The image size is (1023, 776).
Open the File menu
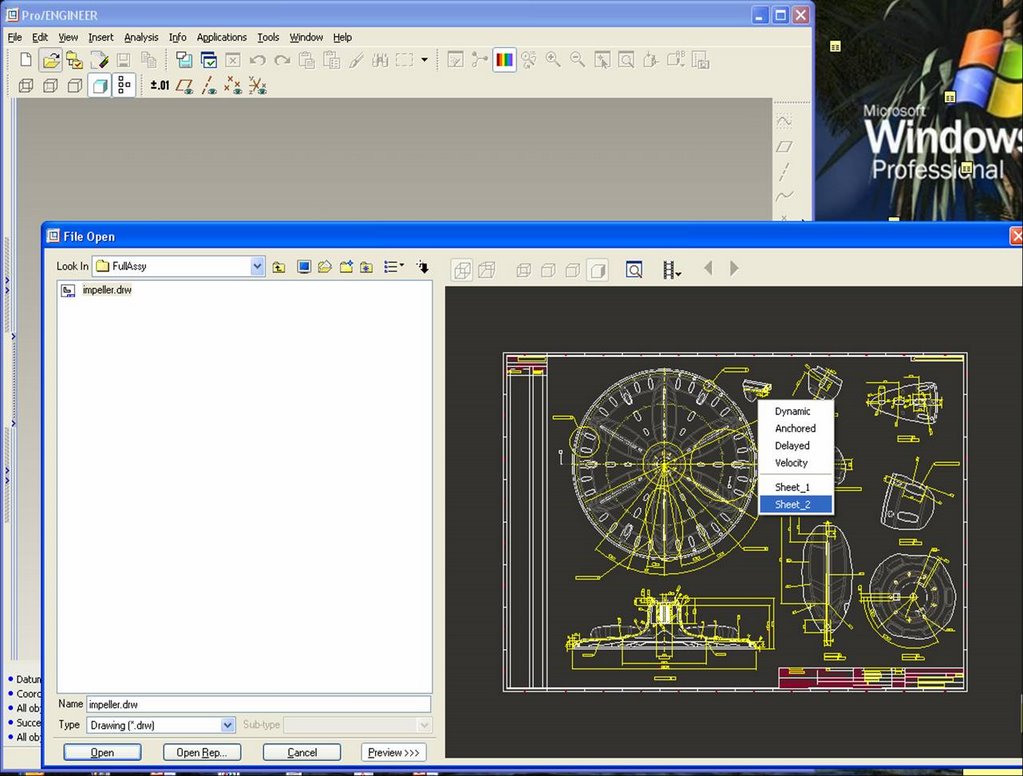14,37
